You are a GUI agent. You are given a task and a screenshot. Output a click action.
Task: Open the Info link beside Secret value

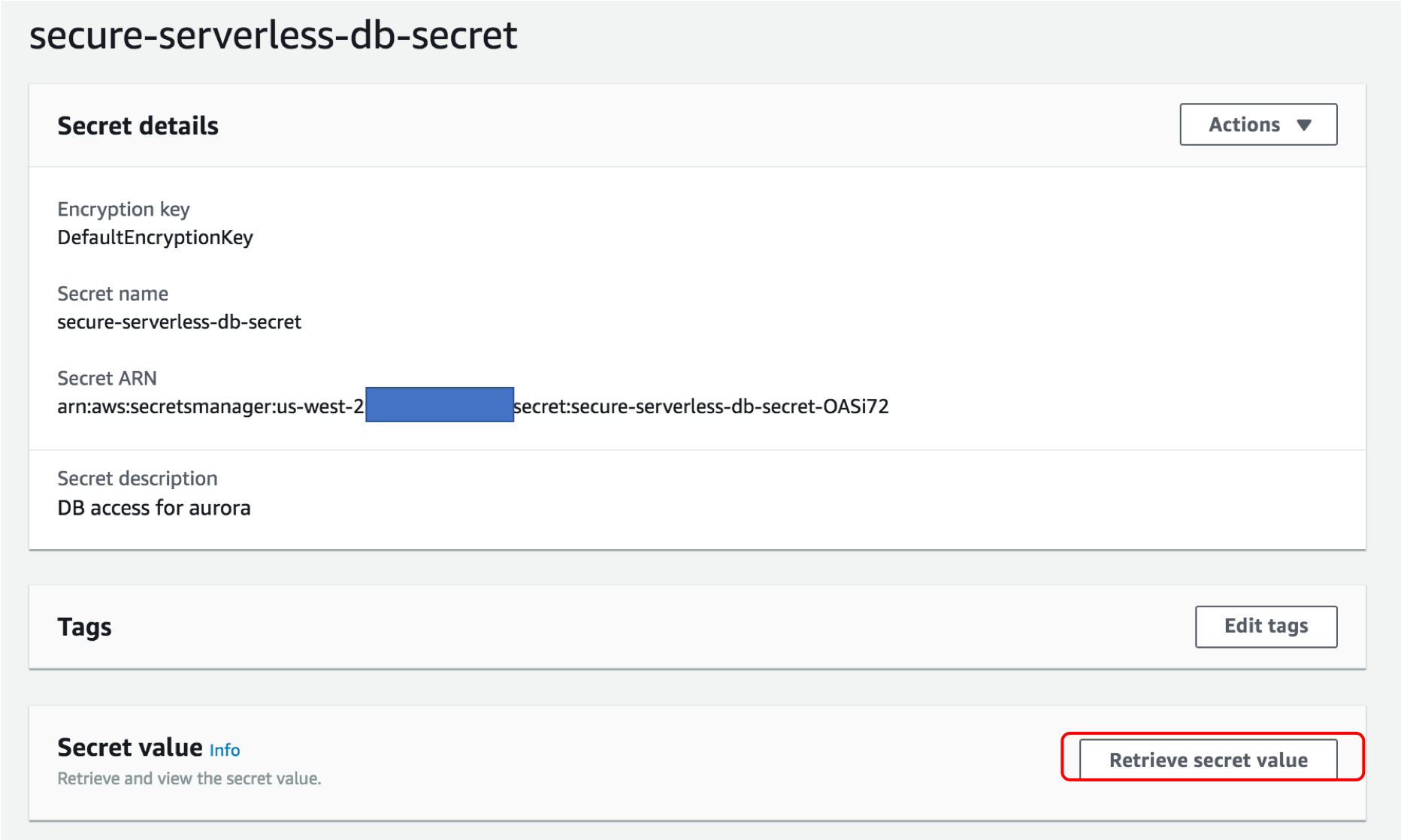[225, 750]
